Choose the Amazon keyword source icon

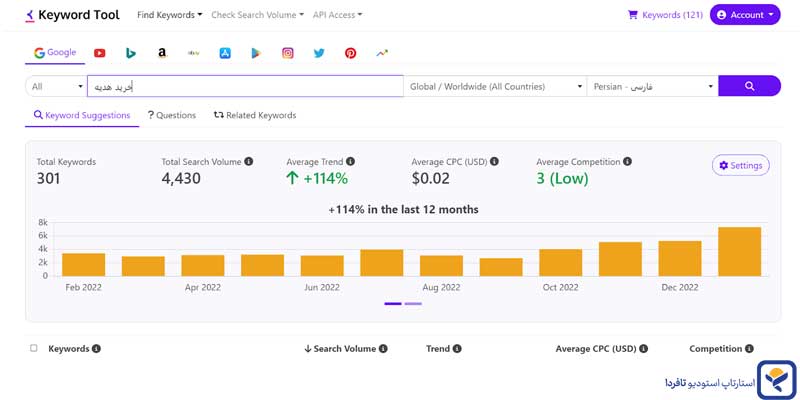(162, 53)
